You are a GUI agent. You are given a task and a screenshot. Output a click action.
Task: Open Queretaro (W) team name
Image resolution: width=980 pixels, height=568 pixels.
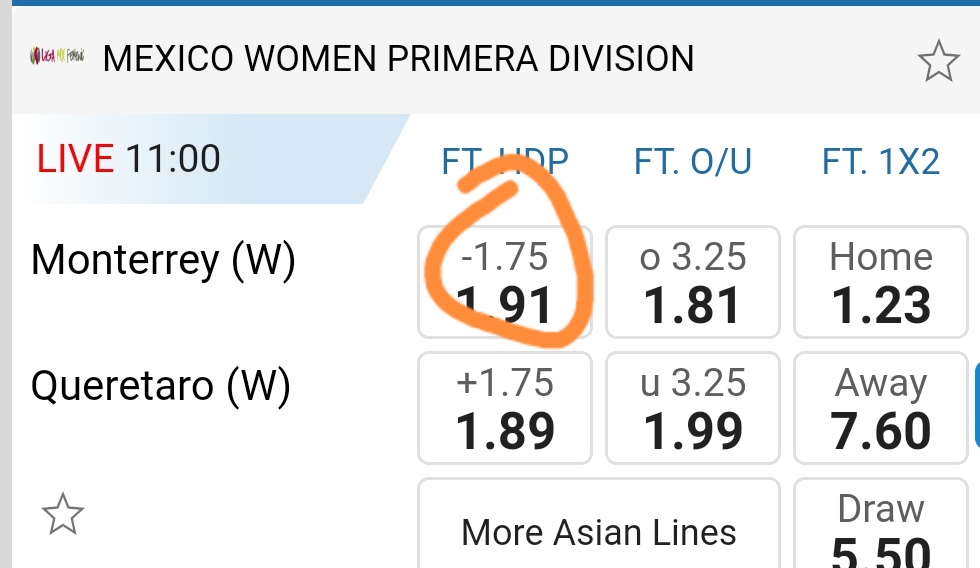click(161, 386)
